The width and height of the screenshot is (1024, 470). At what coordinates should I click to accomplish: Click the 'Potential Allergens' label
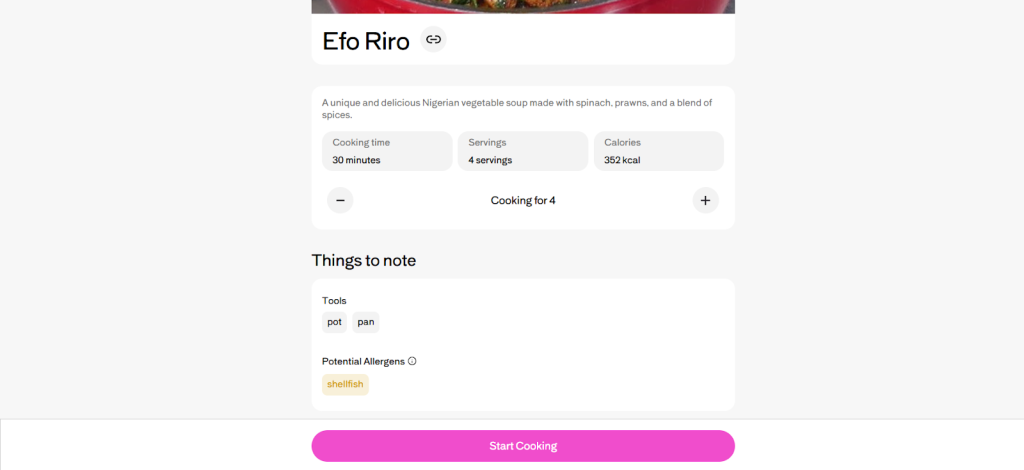pyautogui.click(x=363, y=361)
